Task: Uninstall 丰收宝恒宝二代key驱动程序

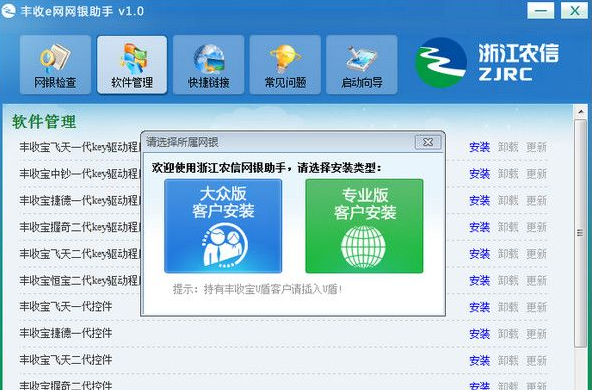Action: [x=508, y=281]
